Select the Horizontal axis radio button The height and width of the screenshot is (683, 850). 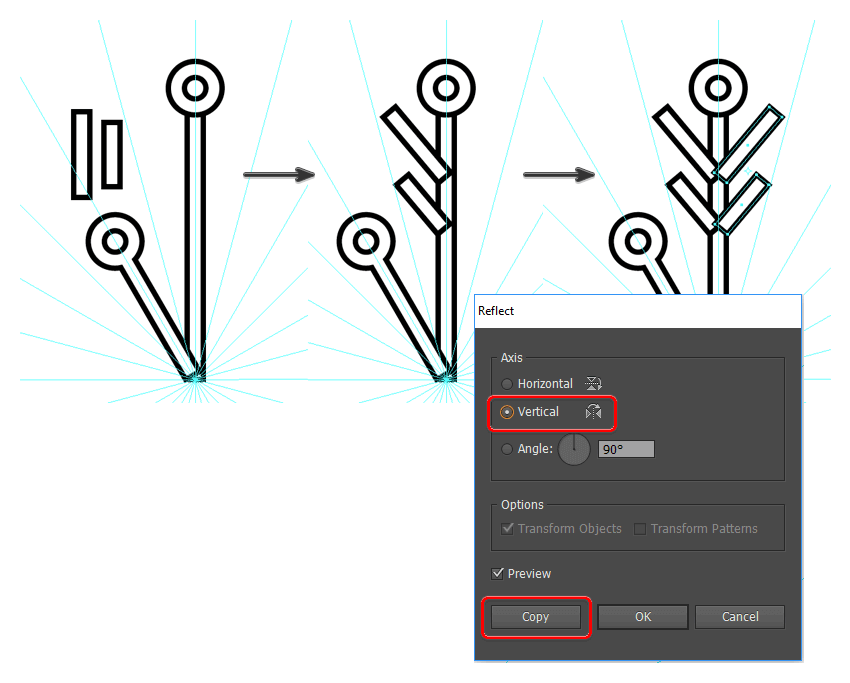507,384
